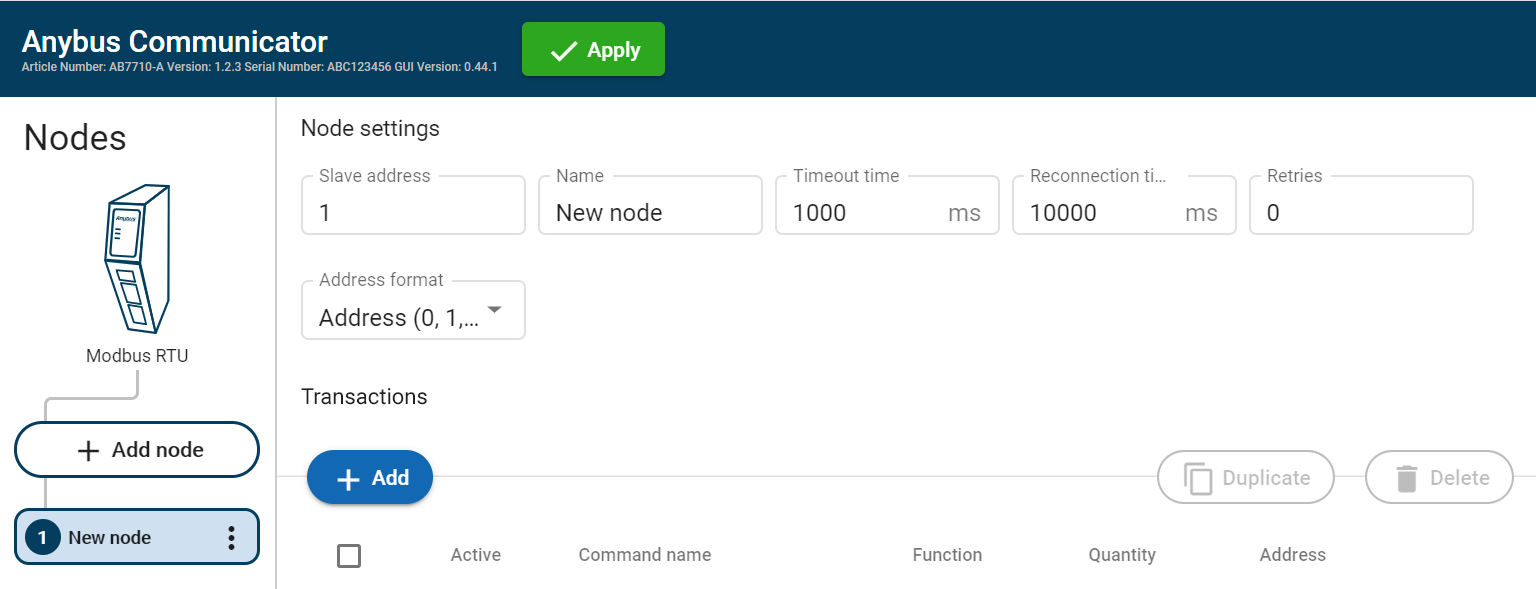1536x589 pixels.
Task: Open the New node options menu (three dots)
Action: 231,537
